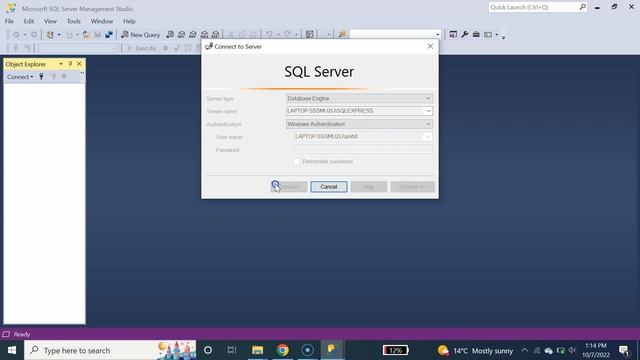Screen dimensions: 640x360
Task: Click the Open File folder icon in toolbar
Action: [x=86, y=35]
